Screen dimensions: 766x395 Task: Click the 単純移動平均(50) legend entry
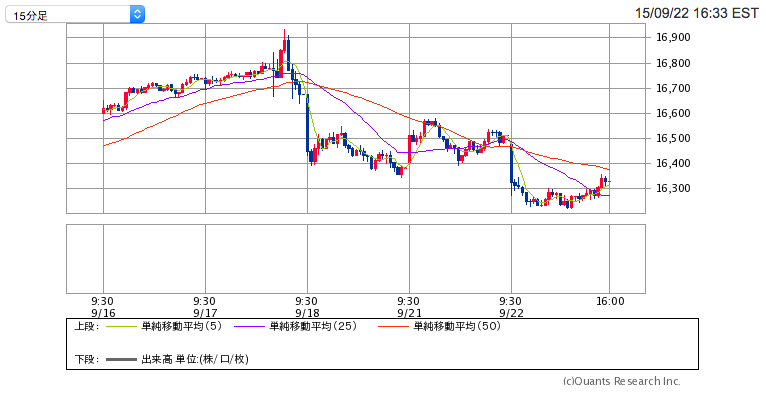[457, 327]
